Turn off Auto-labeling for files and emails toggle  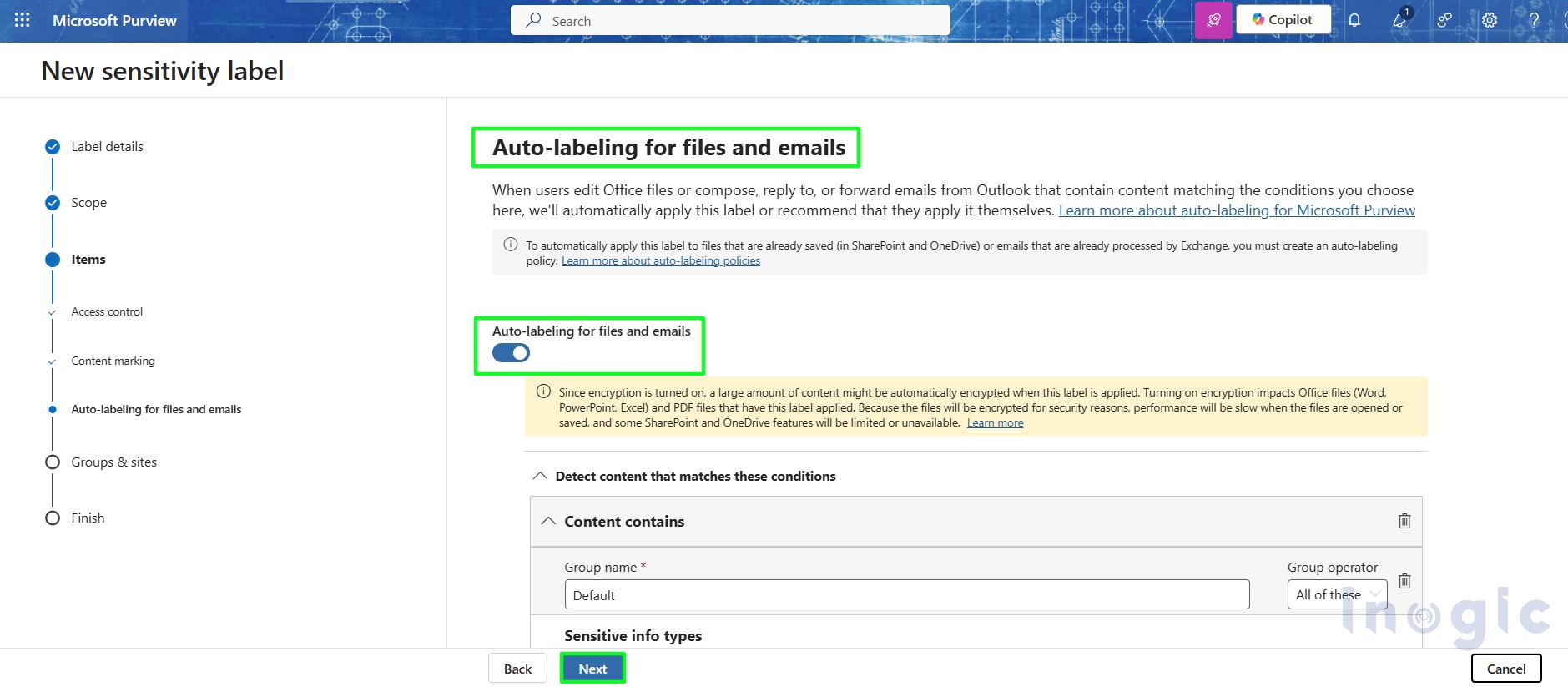(x=511, y=353)
